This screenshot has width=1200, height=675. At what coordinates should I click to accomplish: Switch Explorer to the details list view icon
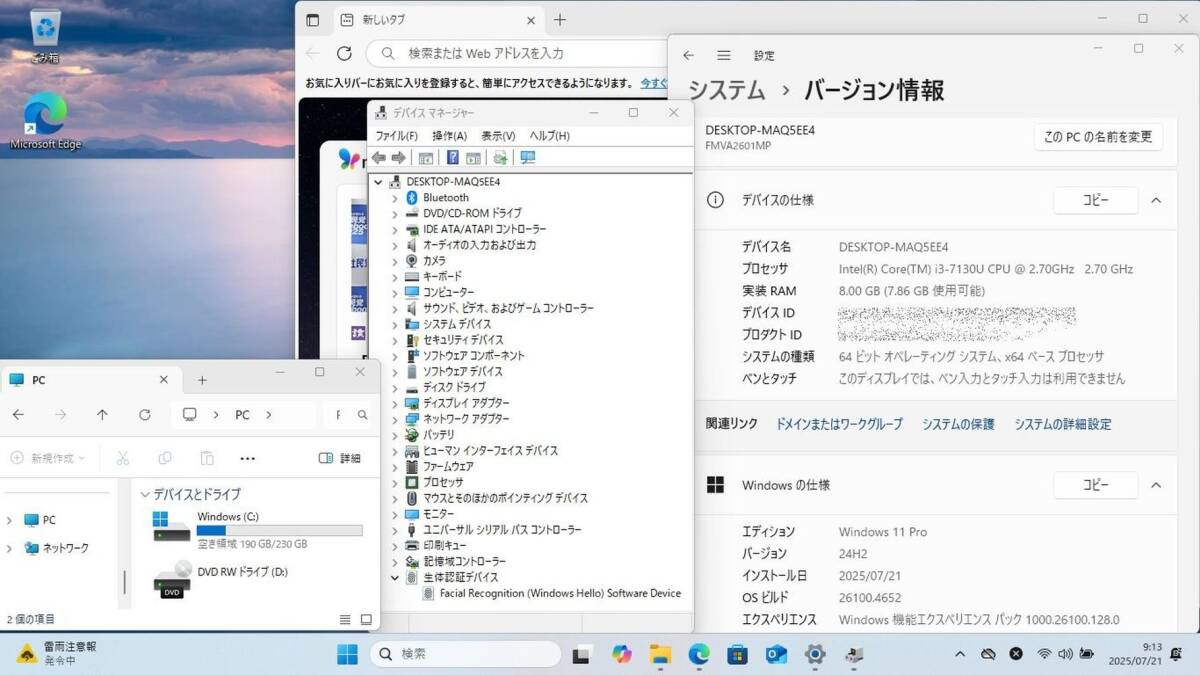(x=345, y=620)
